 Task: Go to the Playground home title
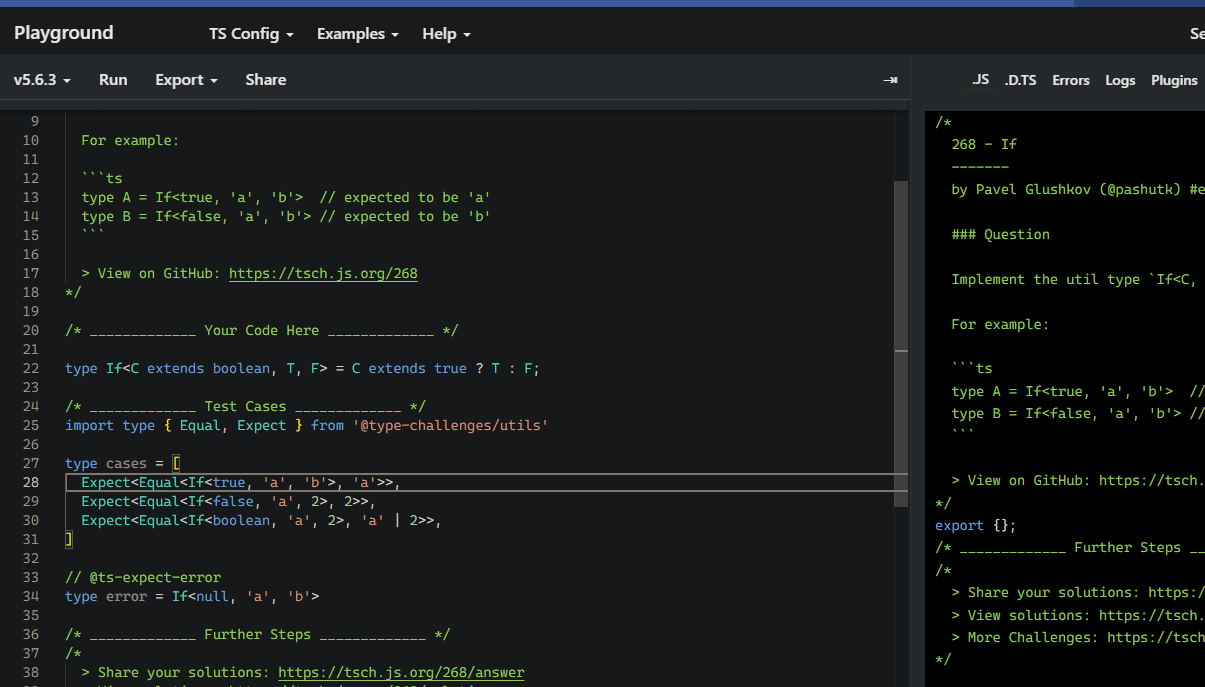[64, 33]
